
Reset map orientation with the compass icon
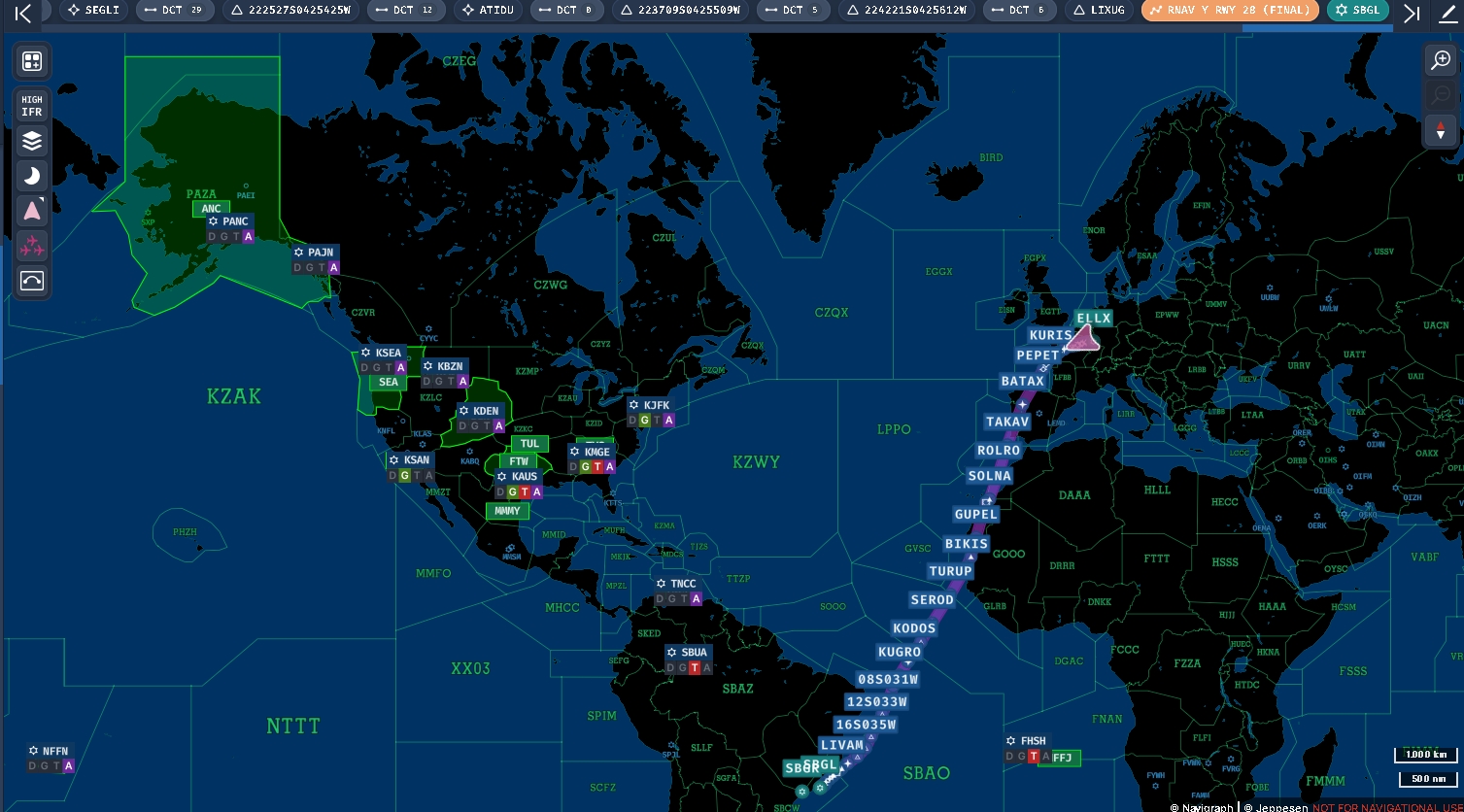[1440, 129]
